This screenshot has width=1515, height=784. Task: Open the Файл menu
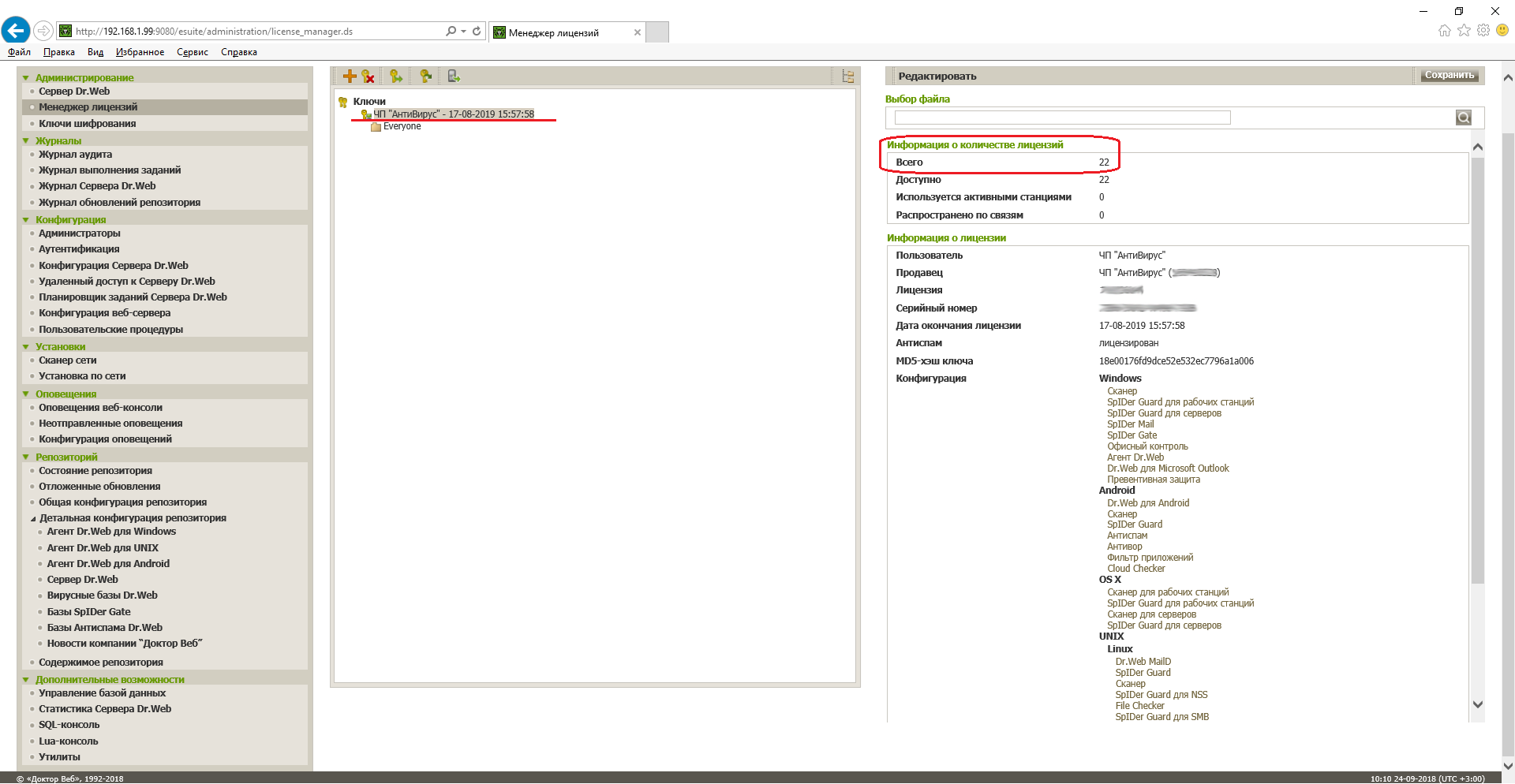click(x=19, y=52)
